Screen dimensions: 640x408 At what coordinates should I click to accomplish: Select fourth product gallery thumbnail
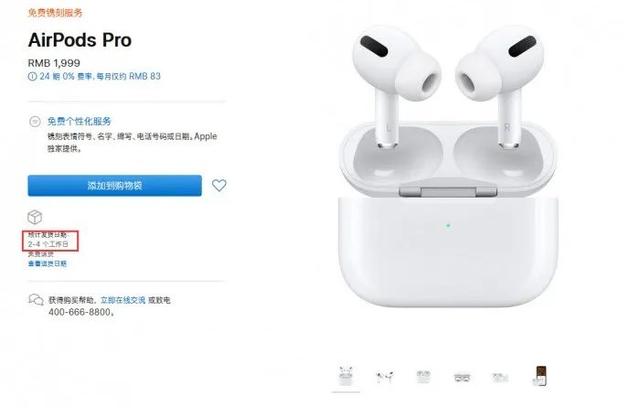pyautogui.click(x=462, y=377)
